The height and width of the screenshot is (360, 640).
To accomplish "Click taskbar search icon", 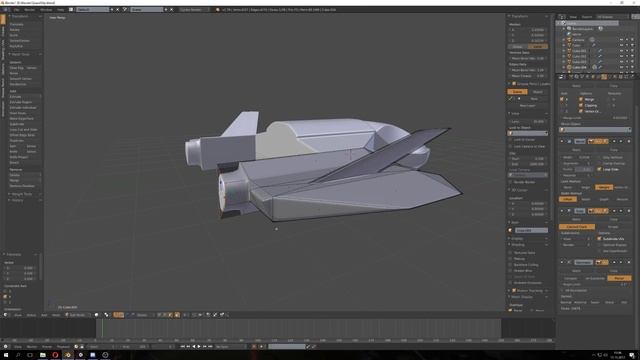I will coord(18,355).
